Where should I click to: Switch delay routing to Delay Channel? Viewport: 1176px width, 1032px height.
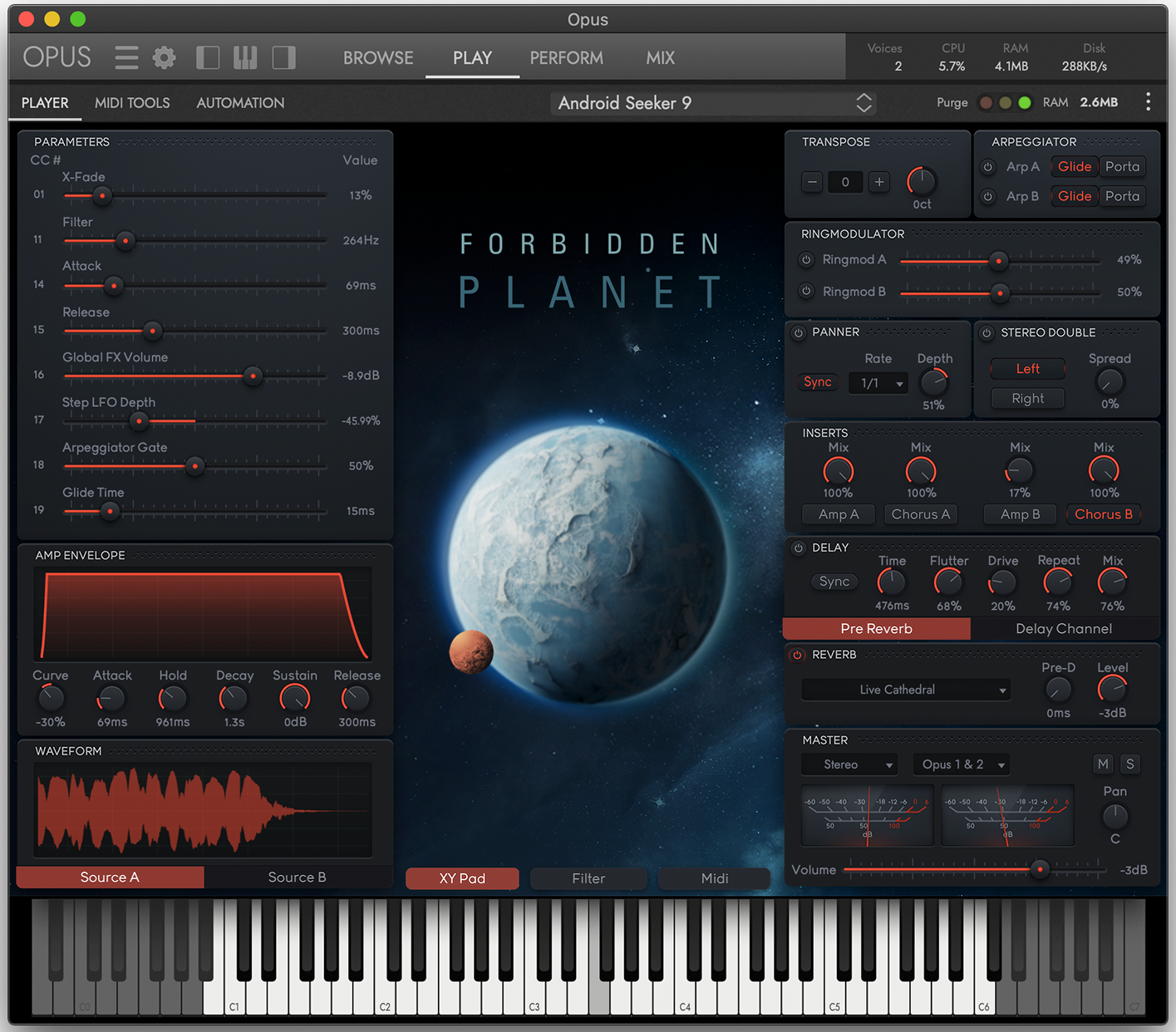click(x=1064, y=629)
